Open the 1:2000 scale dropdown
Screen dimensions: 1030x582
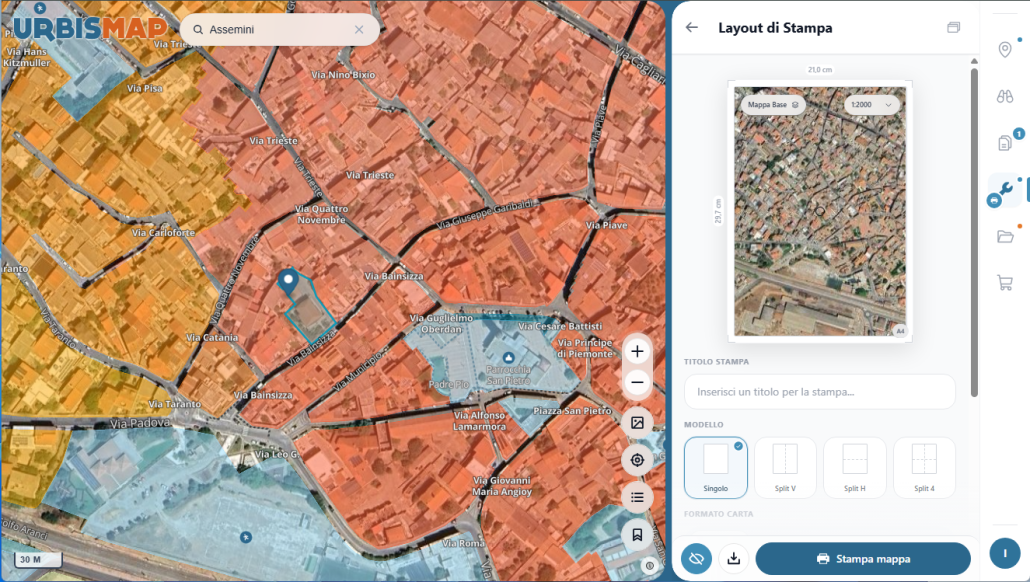point(871,104)
